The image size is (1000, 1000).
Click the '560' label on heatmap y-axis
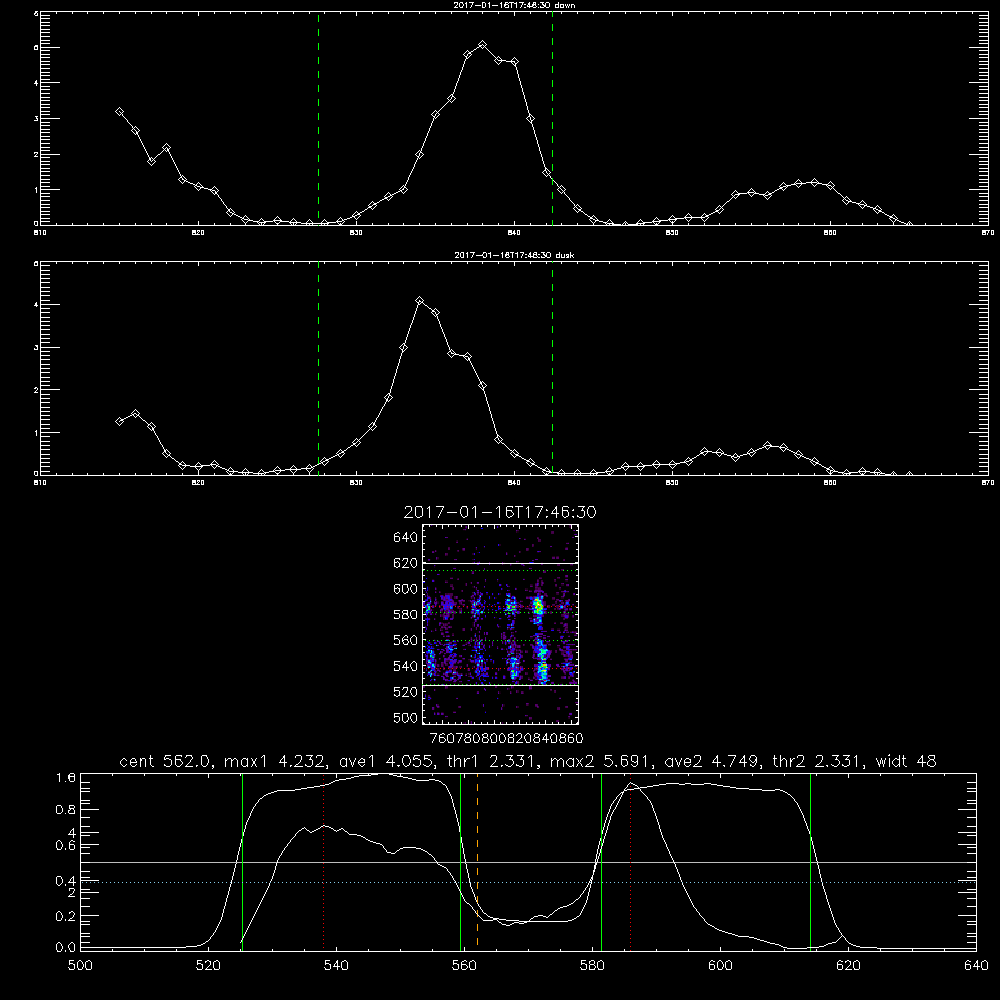tap(406, 640)
